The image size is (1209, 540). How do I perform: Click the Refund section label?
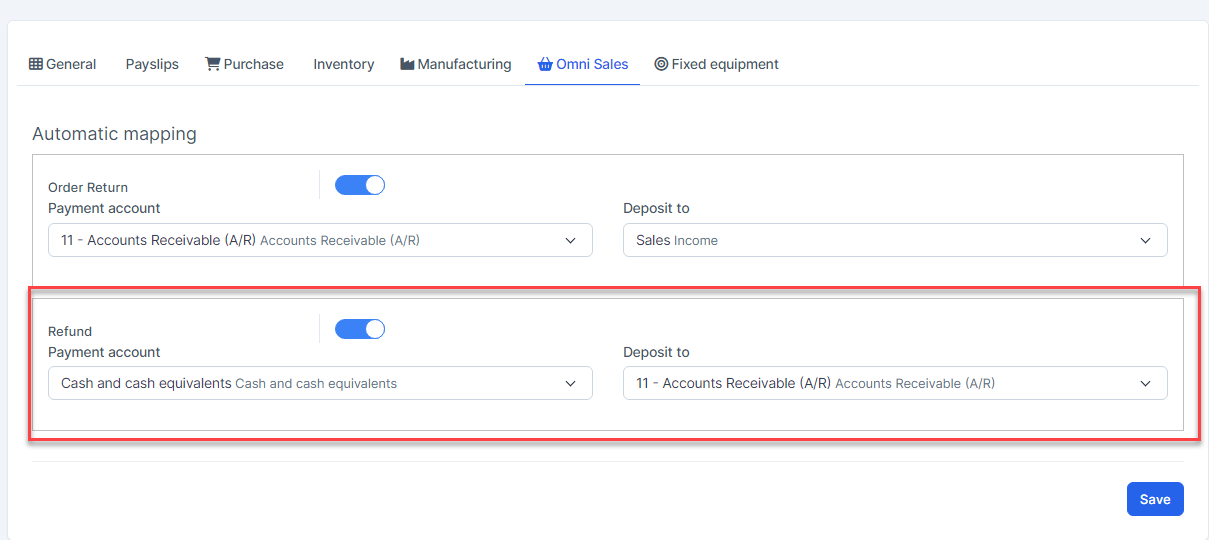70,331
